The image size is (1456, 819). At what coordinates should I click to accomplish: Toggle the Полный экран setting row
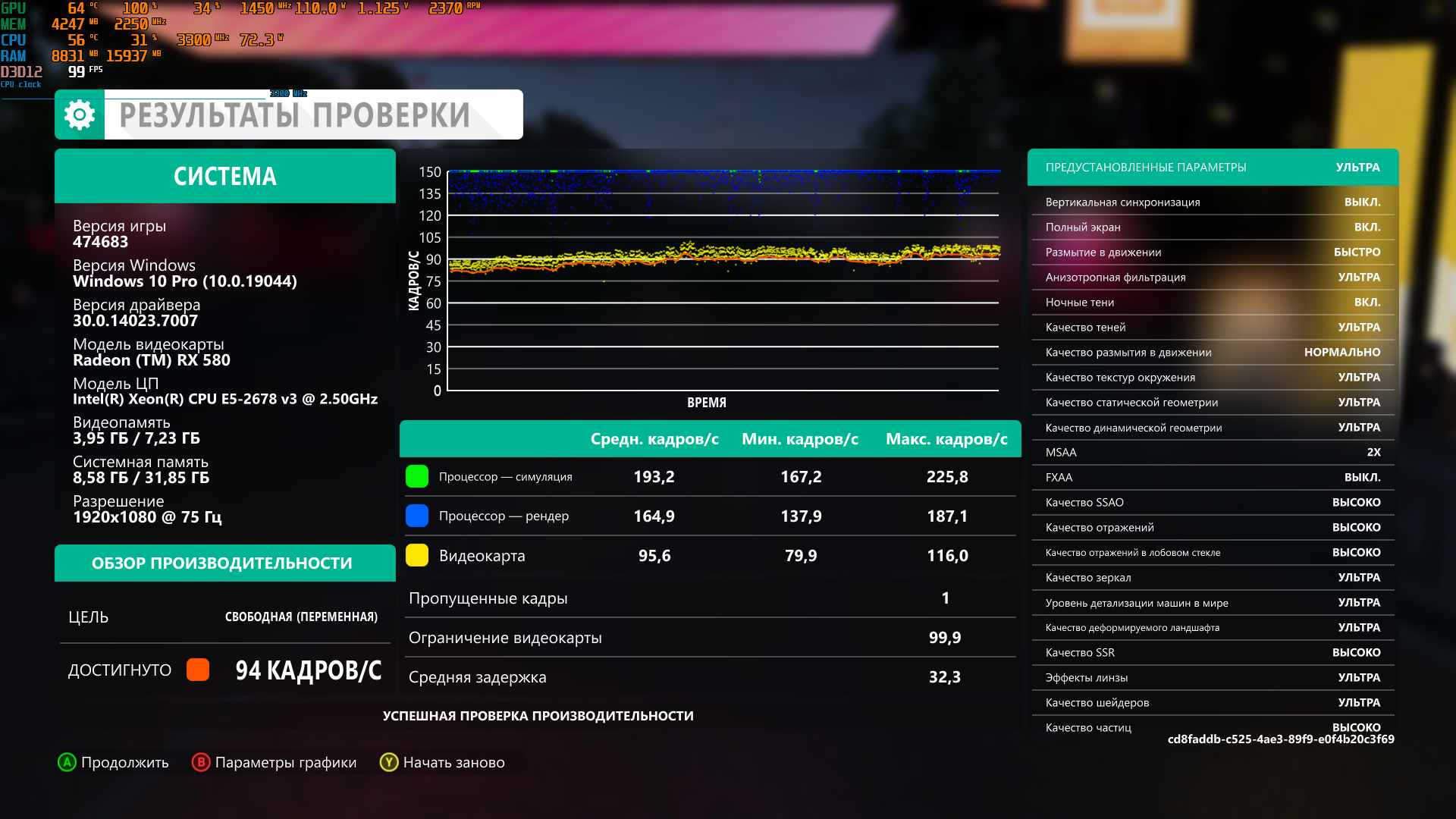coord(1213,227)
